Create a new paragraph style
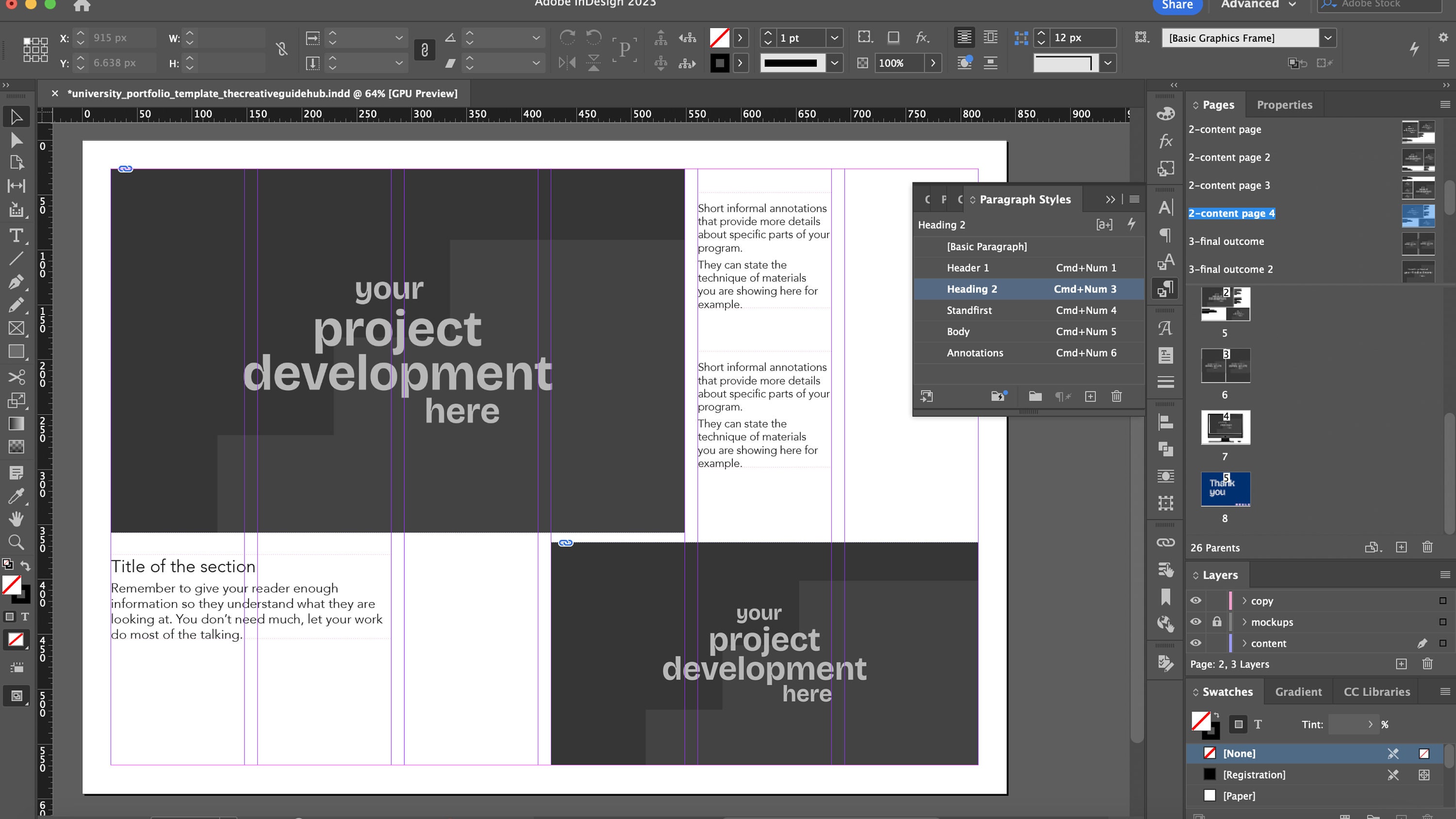The width and height of the screenshot is (1456, 819). point(1090,396)
